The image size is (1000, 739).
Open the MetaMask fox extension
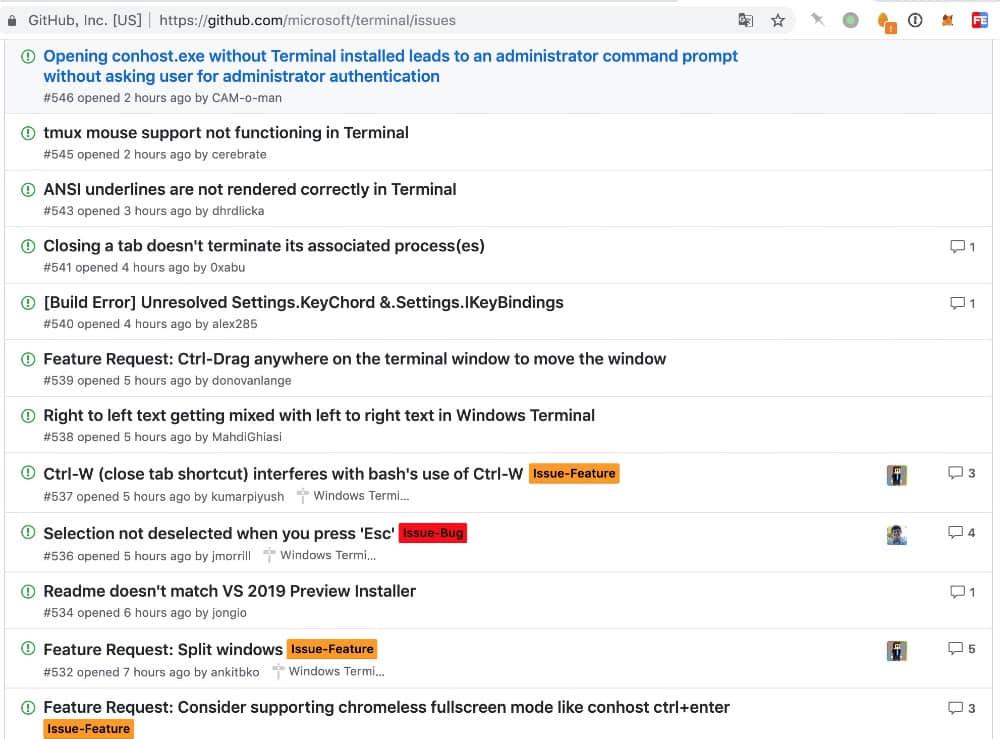click(x=946, y=20)
